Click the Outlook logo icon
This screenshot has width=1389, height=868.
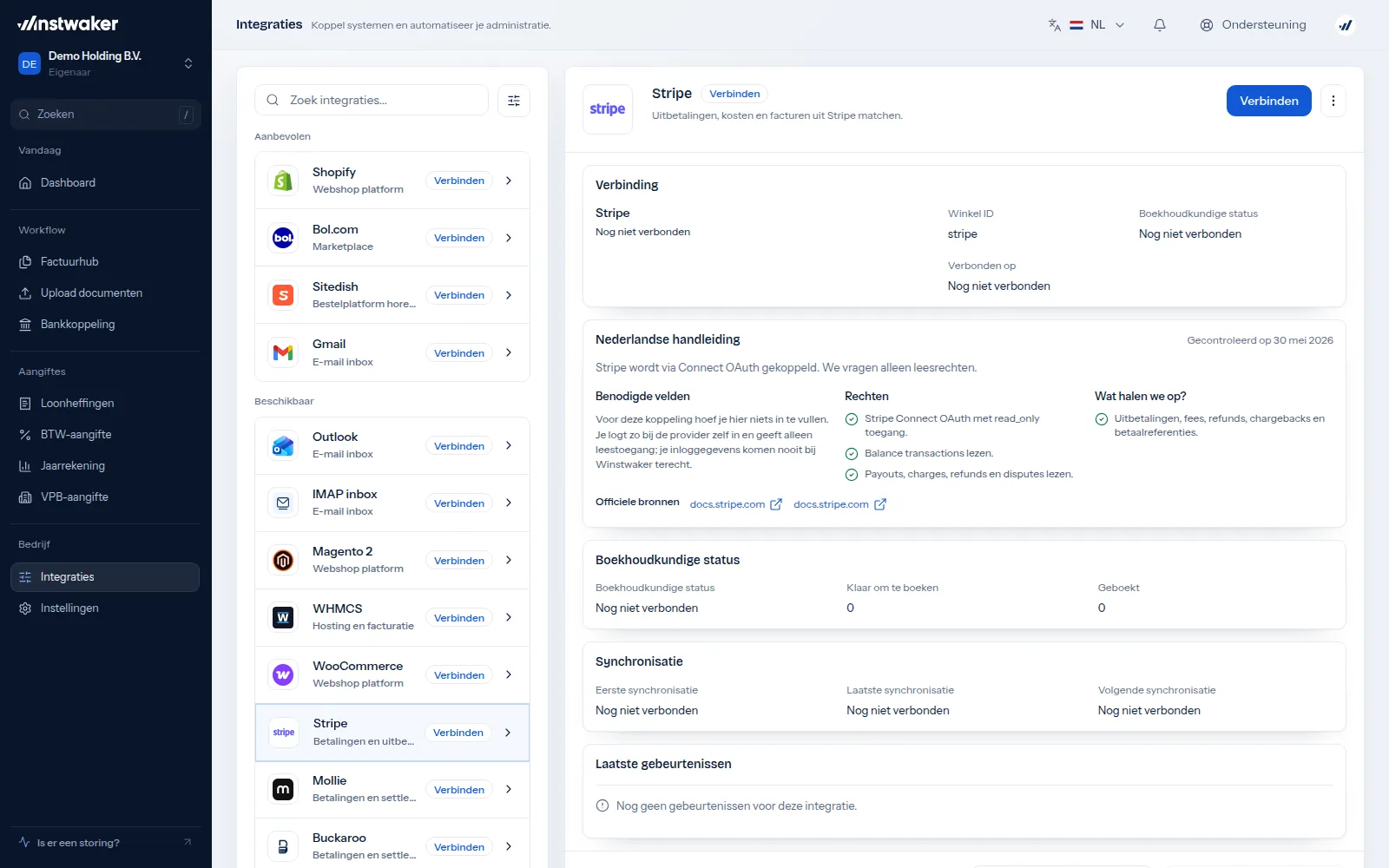283,446
